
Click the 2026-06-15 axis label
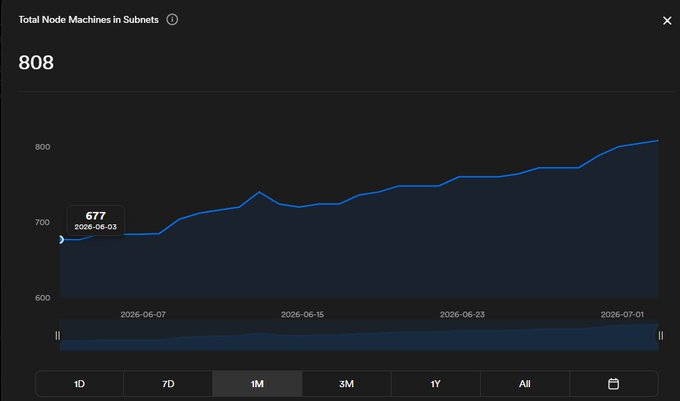tap(302, 314)
